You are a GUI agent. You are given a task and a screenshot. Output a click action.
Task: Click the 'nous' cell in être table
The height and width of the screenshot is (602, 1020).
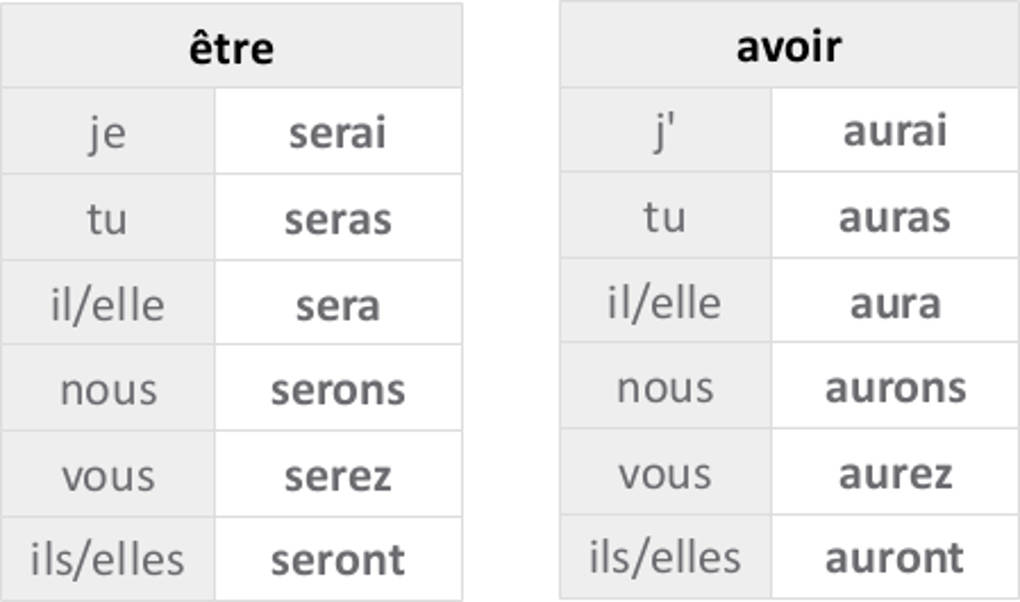107,389
